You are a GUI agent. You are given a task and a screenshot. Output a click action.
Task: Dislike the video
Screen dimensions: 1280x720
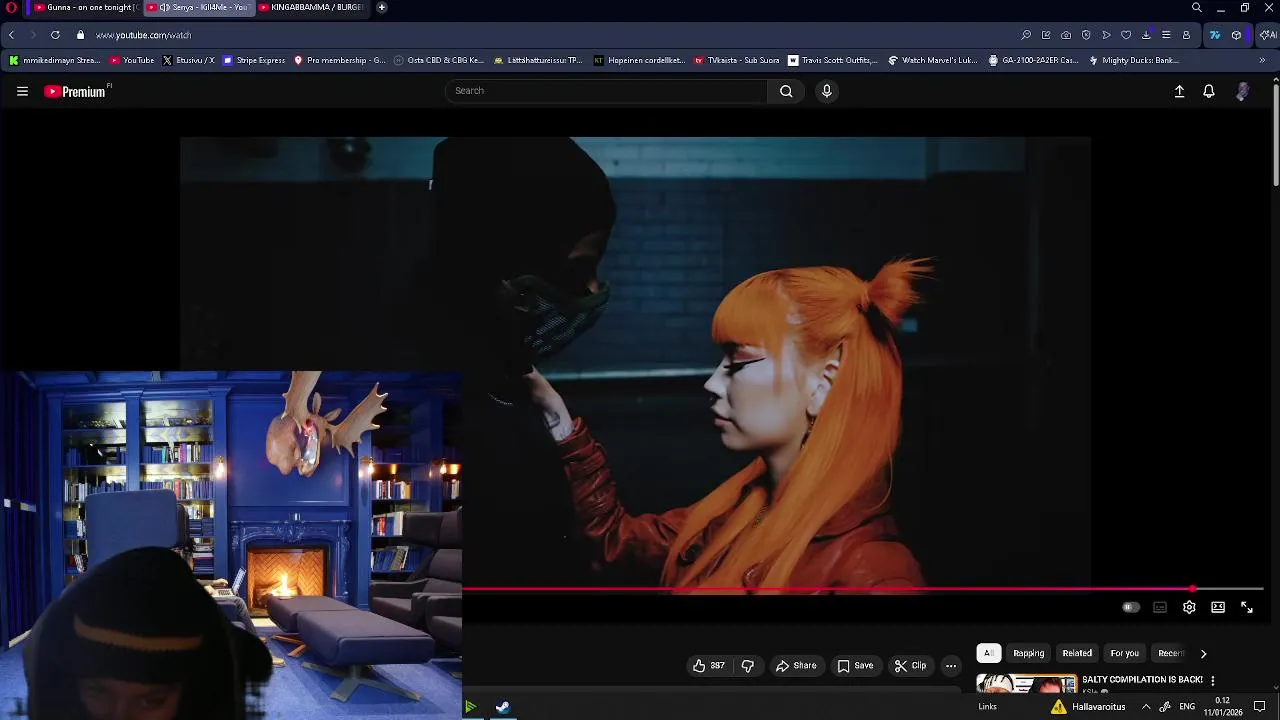(x=747, y=666)
